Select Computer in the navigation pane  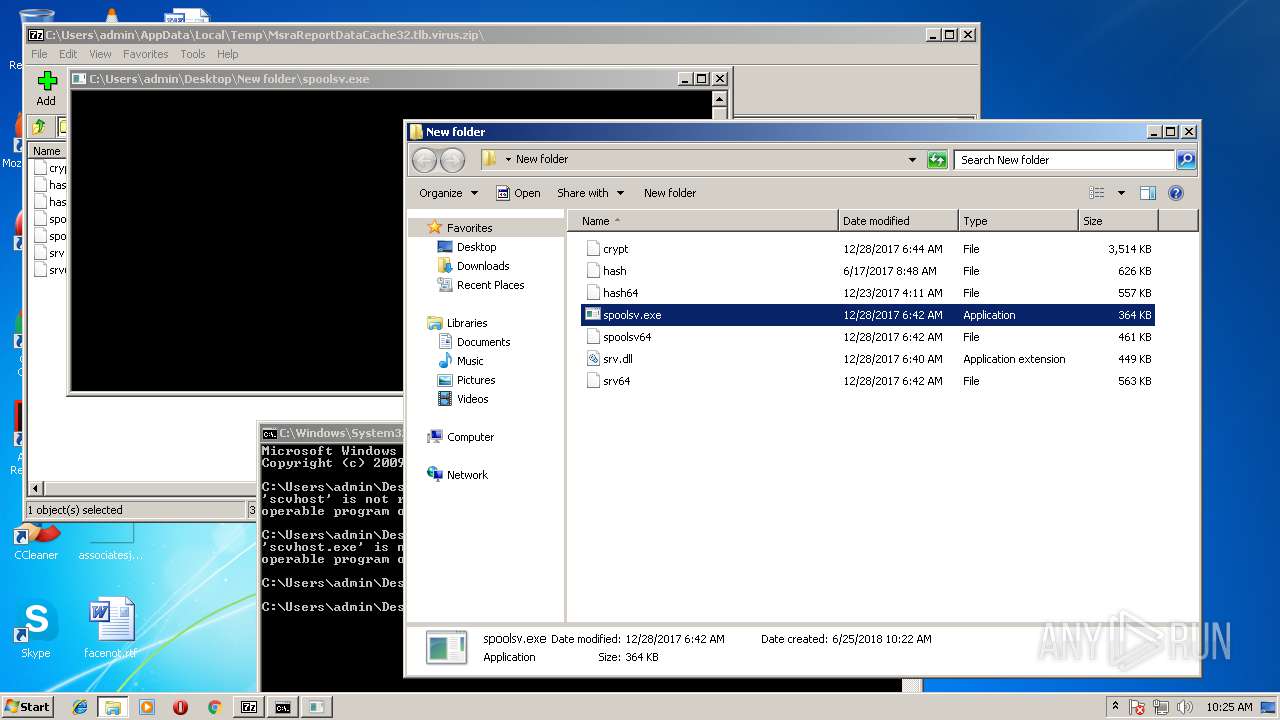[x=470, y=437]
